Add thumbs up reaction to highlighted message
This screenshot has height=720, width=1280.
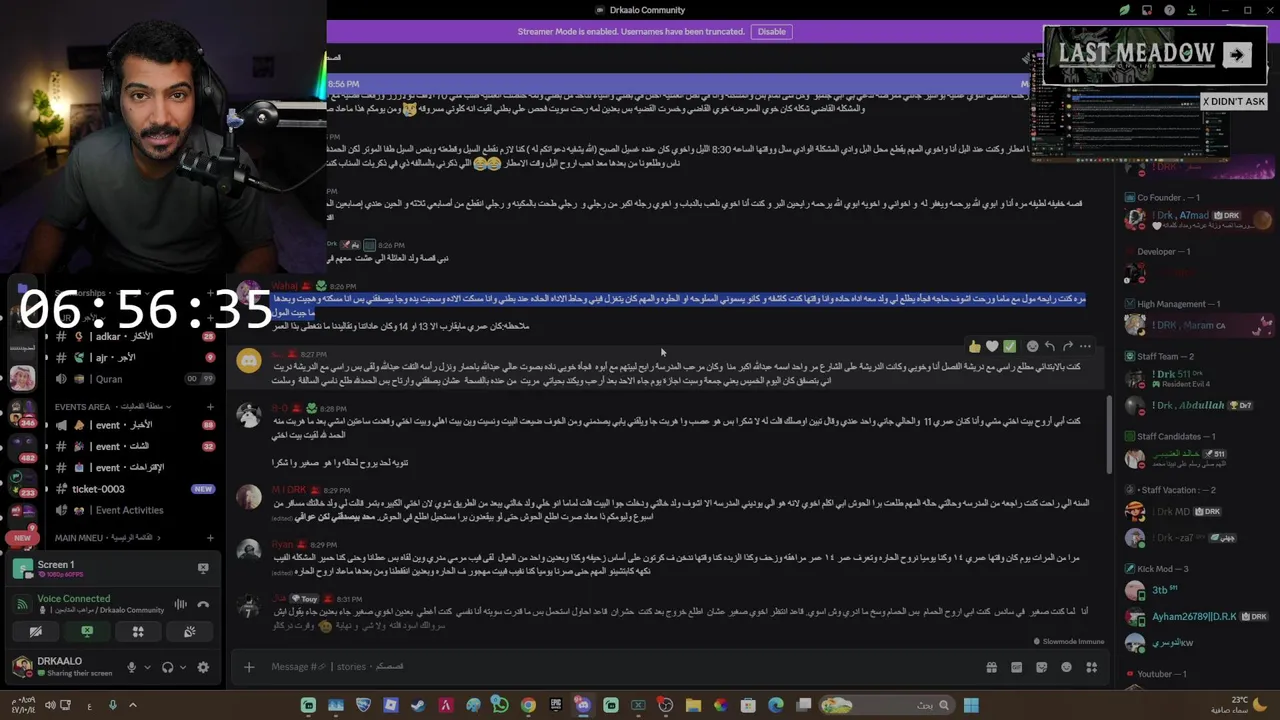pos(974,346)
